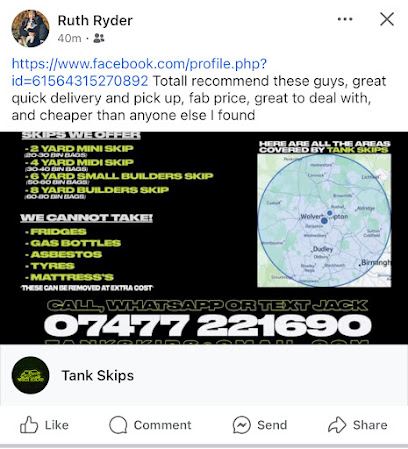The width and height of the screenshot is (408, 449).
Task: Click the Tank Skips page name
Action: coord(98,376)
